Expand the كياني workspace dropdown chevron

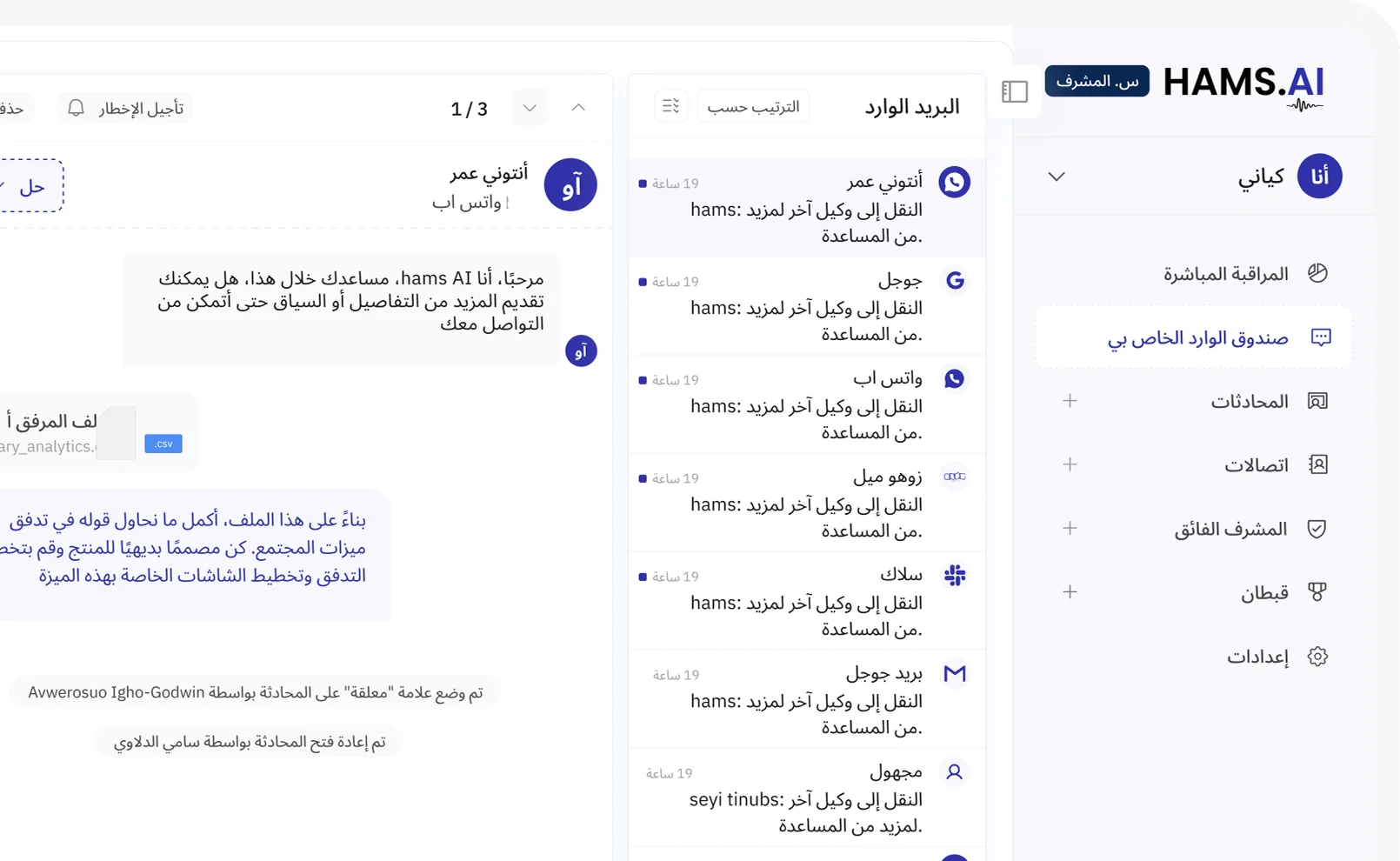[x=1057, y=177]
